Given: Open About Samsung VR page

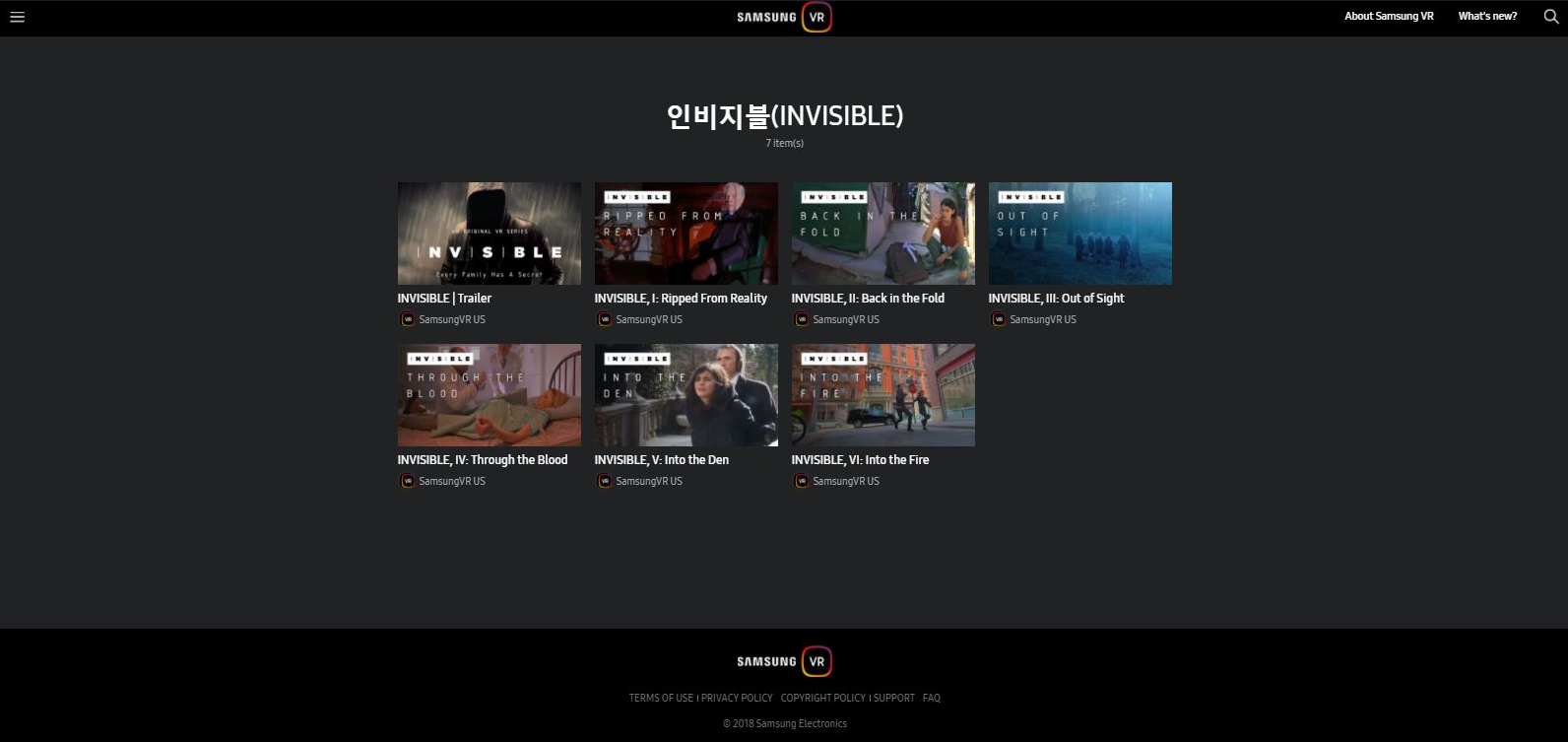Looking at the screenshot, I should click(1389, 16).
